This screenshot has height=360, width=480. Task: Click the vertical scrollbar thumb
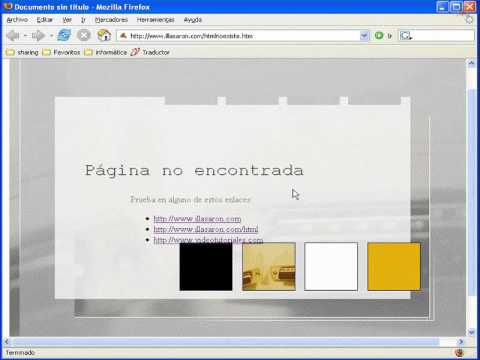tap(471, 192)
